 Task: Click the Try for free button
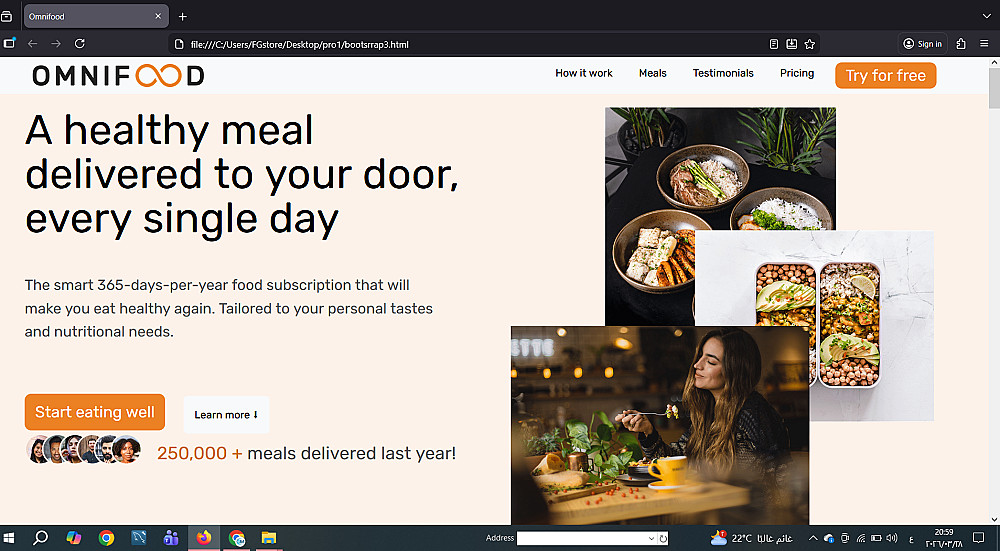point(886,75)
